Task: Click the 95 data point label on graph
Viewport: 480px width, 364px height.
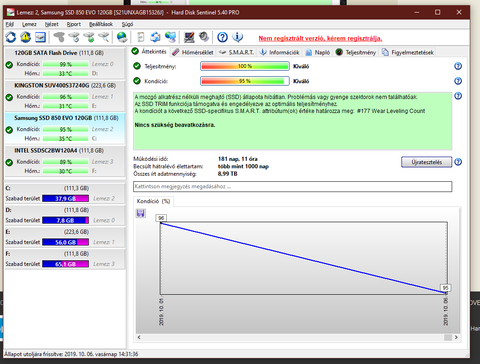Action: (x=445, y=288)
